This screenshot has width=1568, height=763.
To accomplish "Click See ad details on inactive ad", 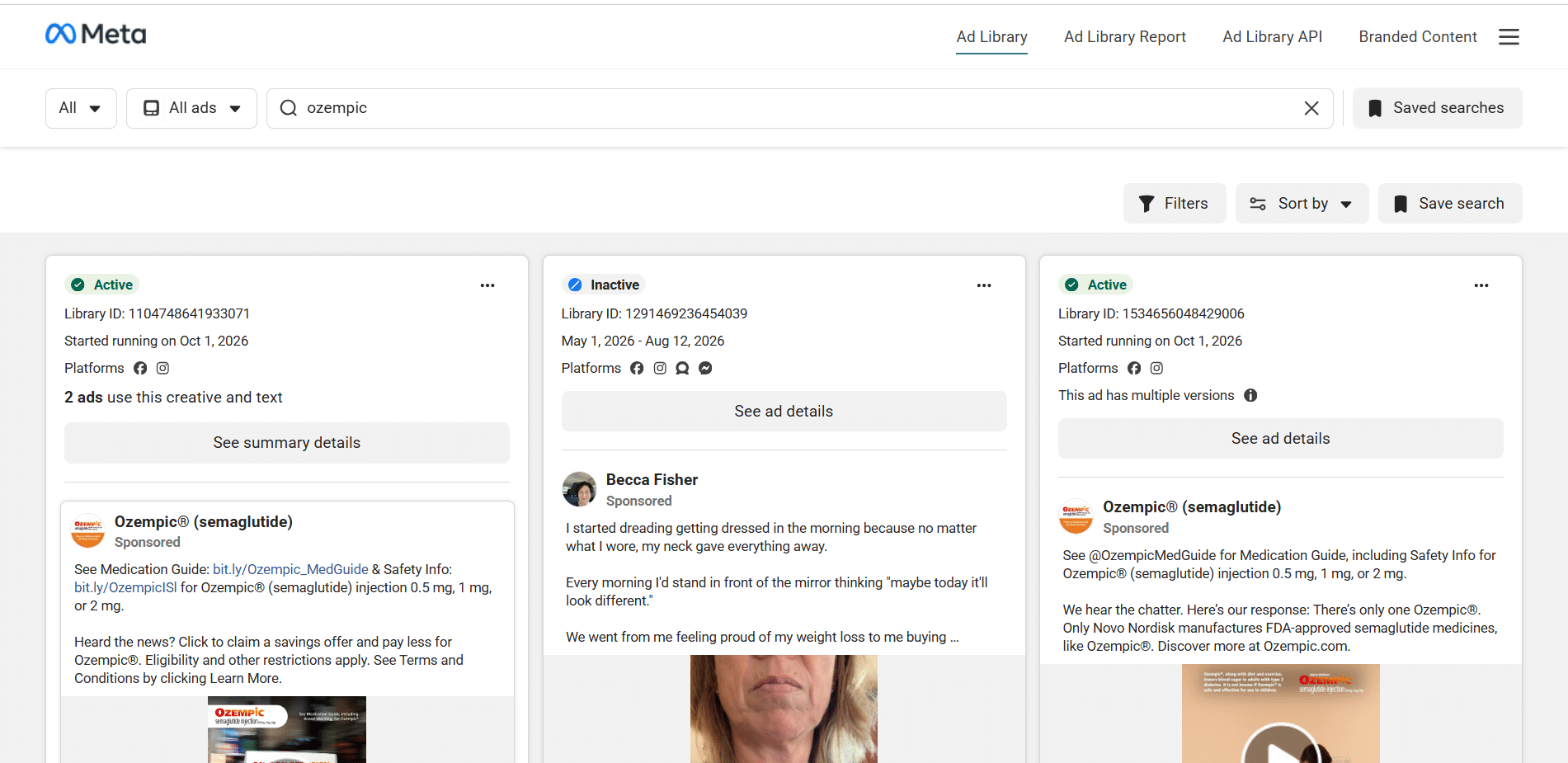I will [x=784, y=412].
